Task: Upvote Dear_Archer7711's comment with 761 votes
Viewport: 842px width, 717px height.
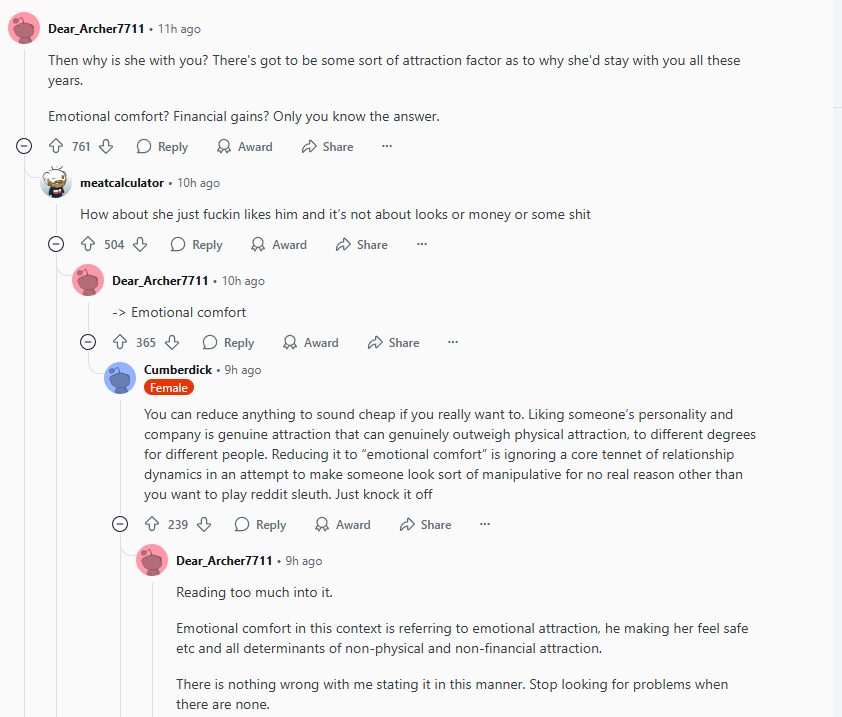Action: pyautogui.click(x=56, y=147)
